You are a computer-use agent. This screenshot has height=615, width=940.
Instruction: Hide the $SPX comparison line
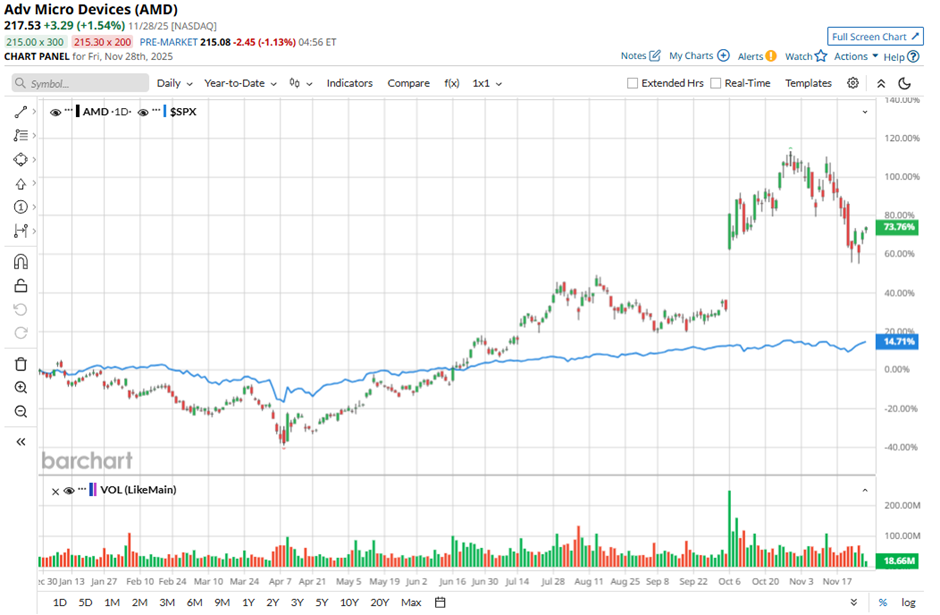tap(143, 112)
